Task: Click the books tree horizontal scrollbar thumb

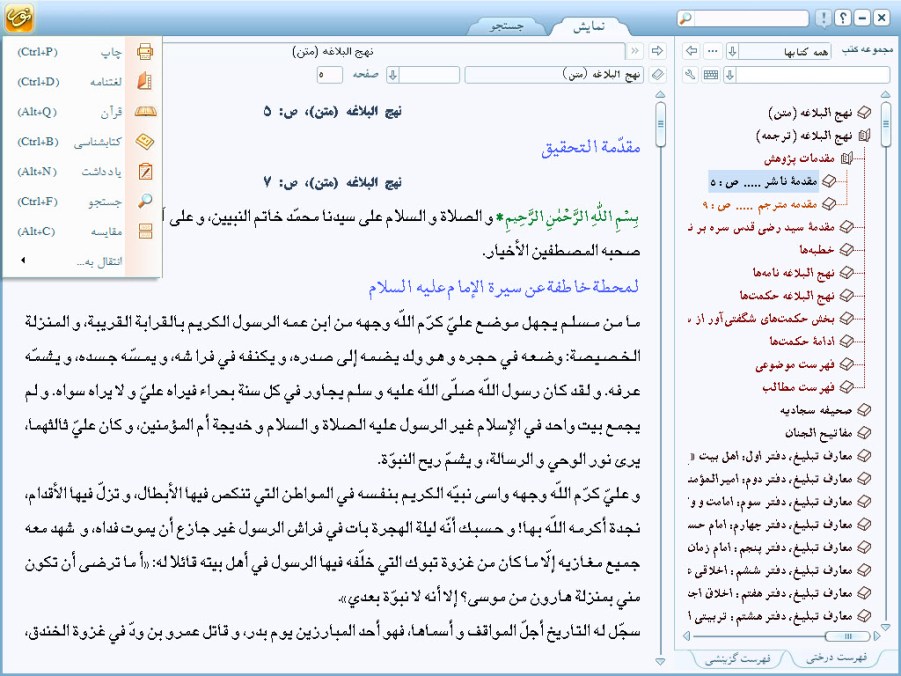Action: 847,636
